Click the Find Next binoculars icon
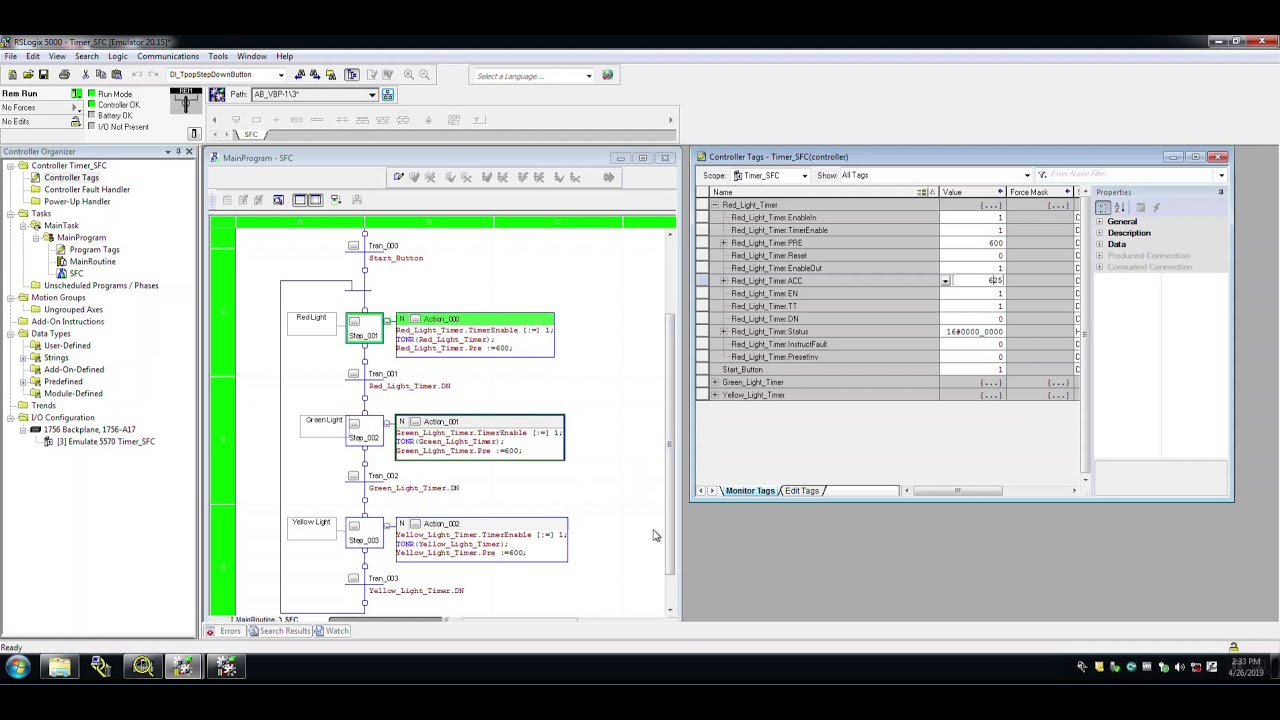Image resolution: width=1280 pixels, height=720 pixels. click(x=315, y=75)
